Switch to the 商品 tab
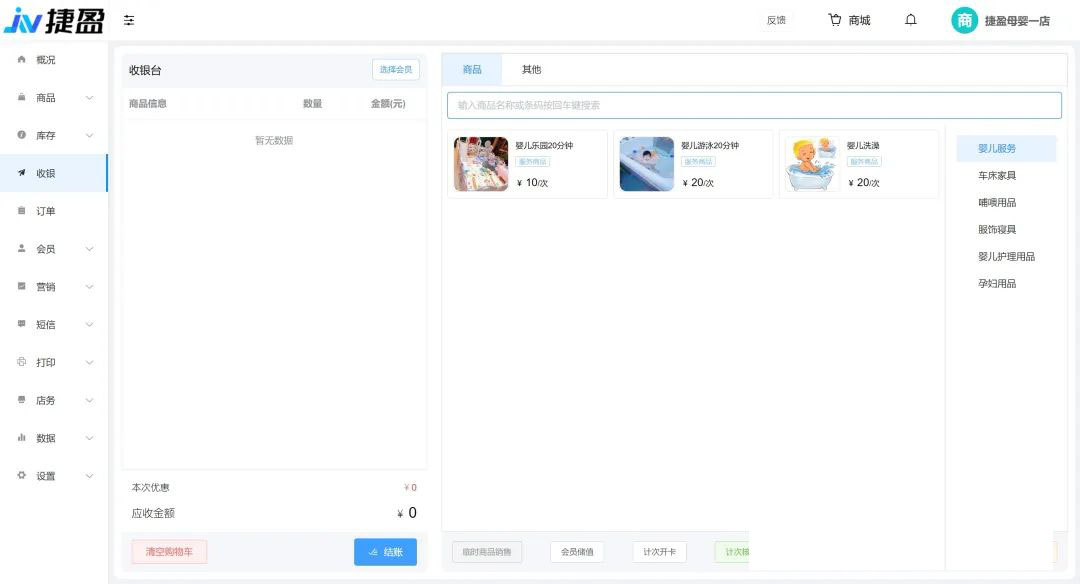 472,70
